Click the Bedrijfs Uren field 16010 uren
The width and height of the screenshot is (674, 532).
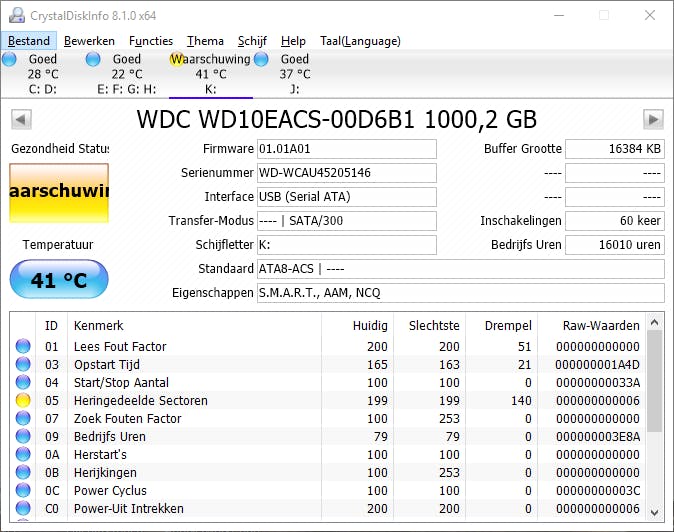(x=615, y=245)
